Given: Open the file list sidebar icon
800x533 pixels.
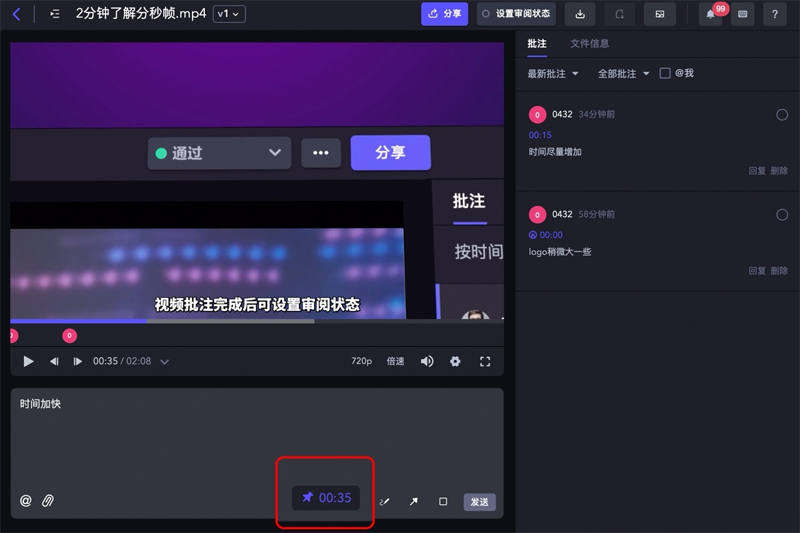Looking at the screenshot, I should [x=55, y=14].
